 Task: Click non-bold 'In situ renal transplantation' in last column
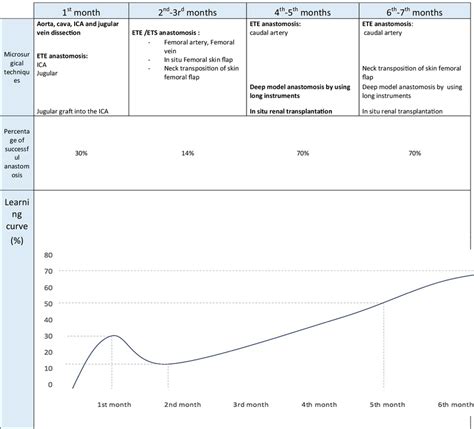pyautogui.click(x=402, y=111)
